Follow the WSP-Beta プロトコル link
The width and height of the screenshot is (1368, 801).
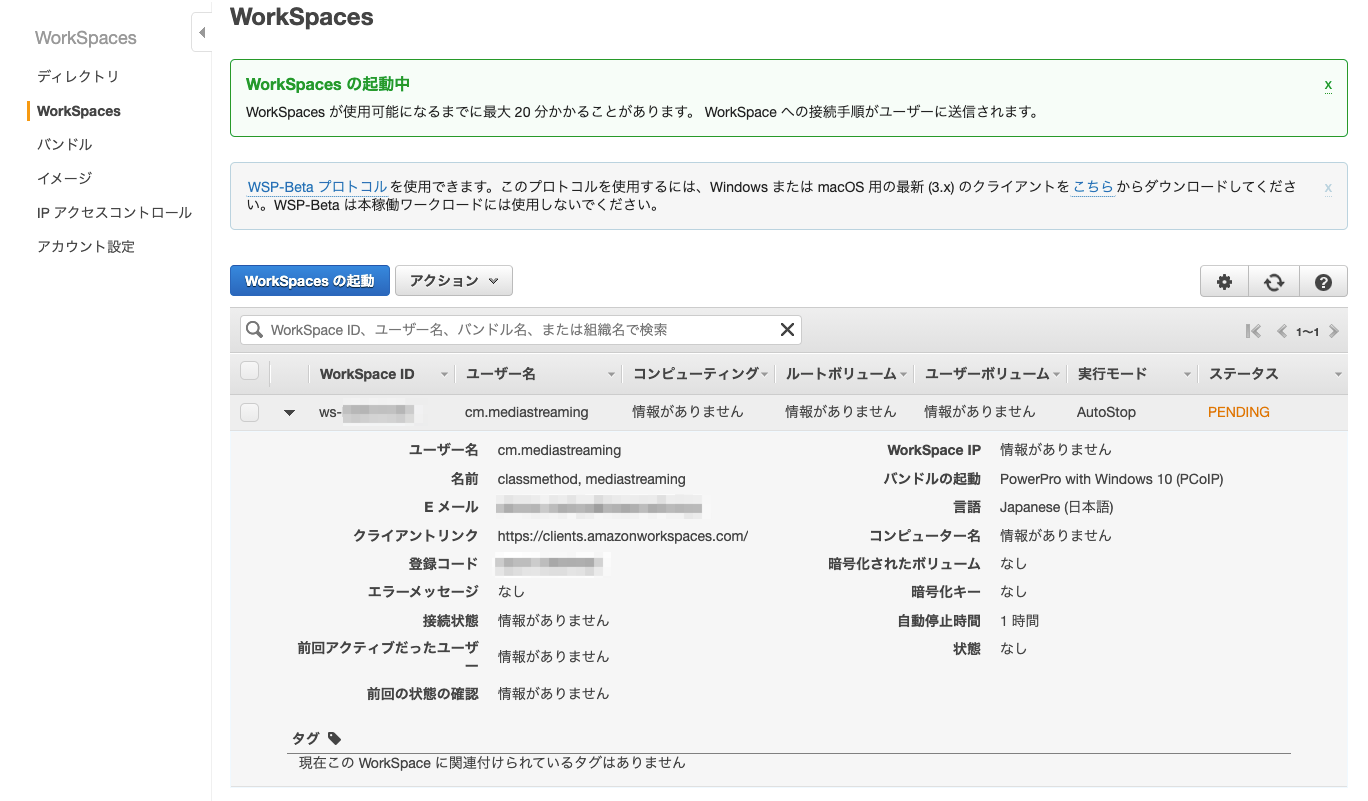317,186
